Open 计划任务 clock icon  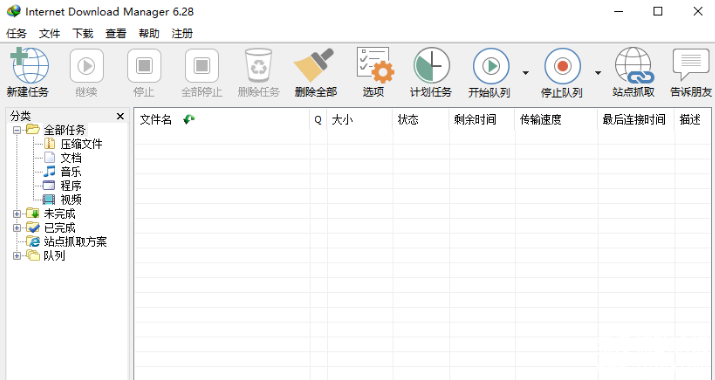pos(431,66)
